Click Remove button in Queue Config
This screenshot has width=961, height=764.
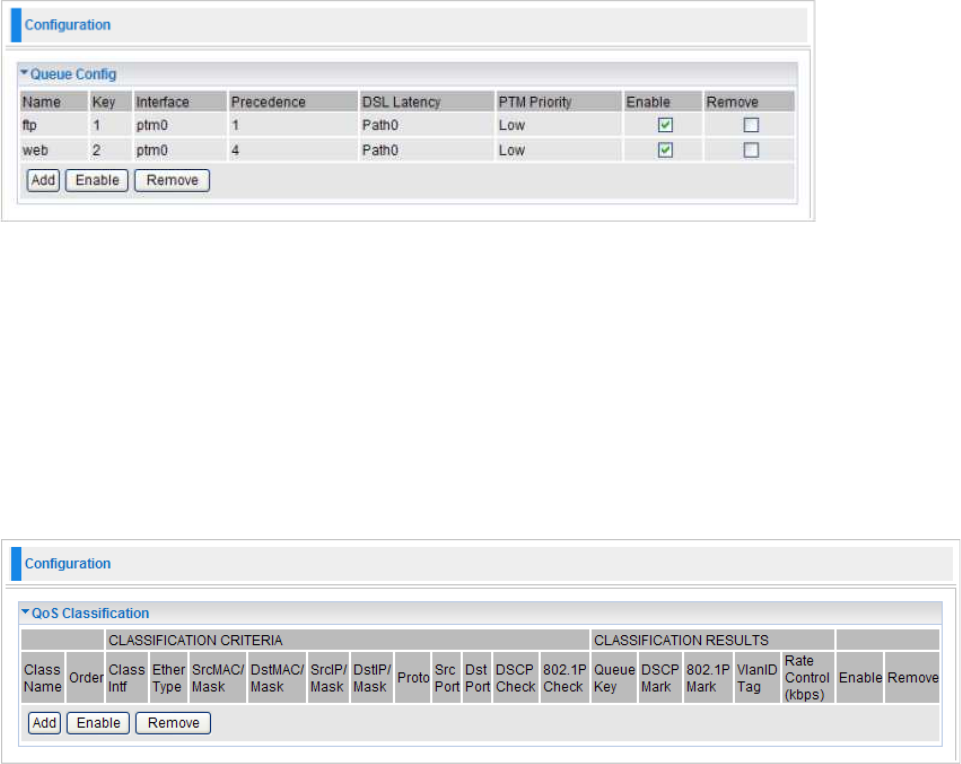pos(172,180)
